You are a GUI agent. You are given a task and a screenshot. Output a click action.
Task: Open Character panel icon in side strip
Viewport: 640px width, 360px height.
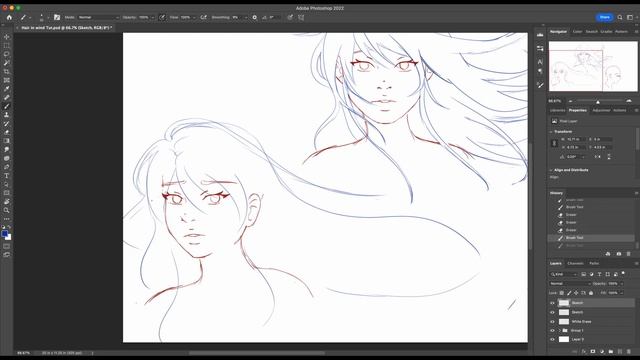(x=540, y=62)
